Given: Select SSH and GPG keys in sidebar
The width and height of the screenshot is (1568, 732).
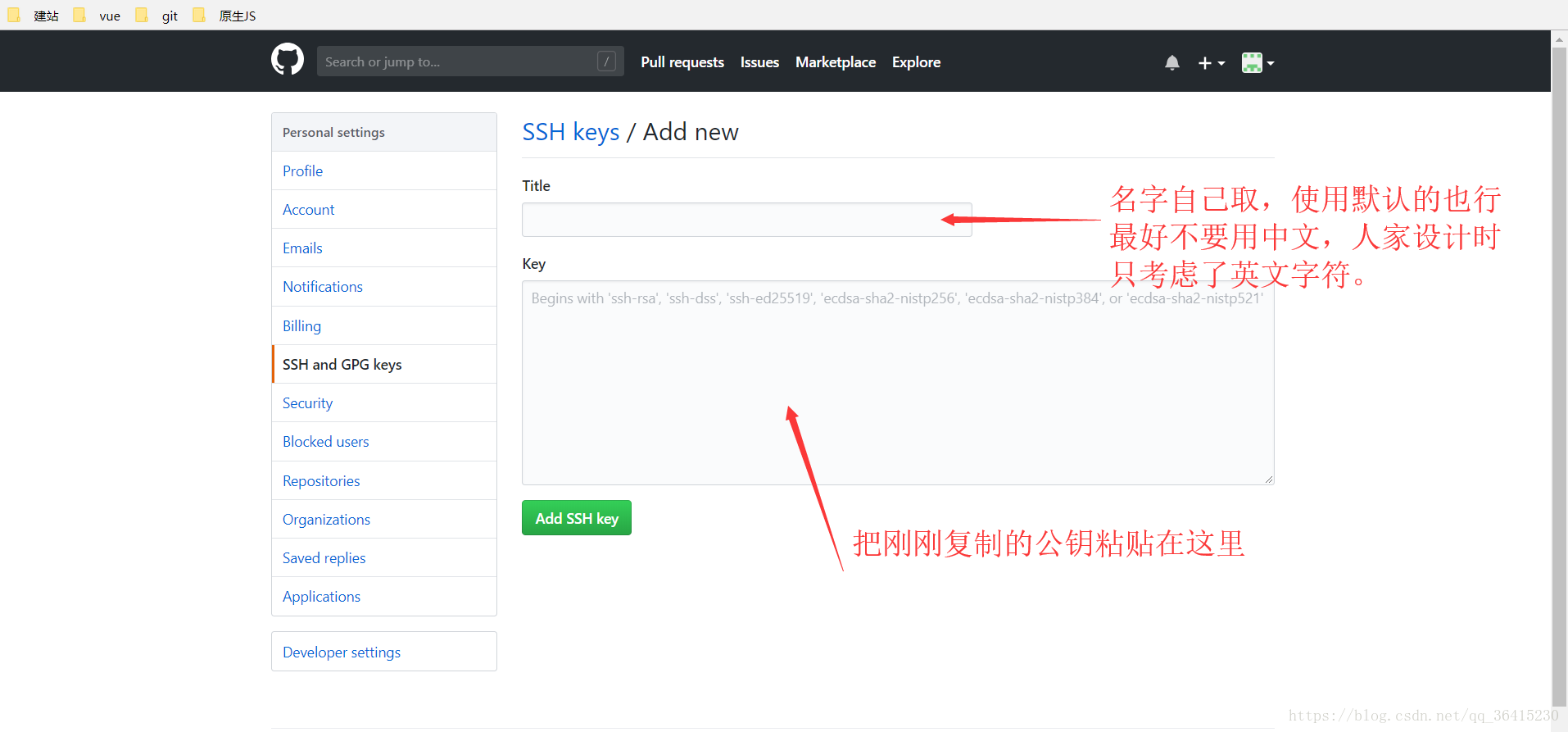Looking at the screenshot, I should click(384, 364).
